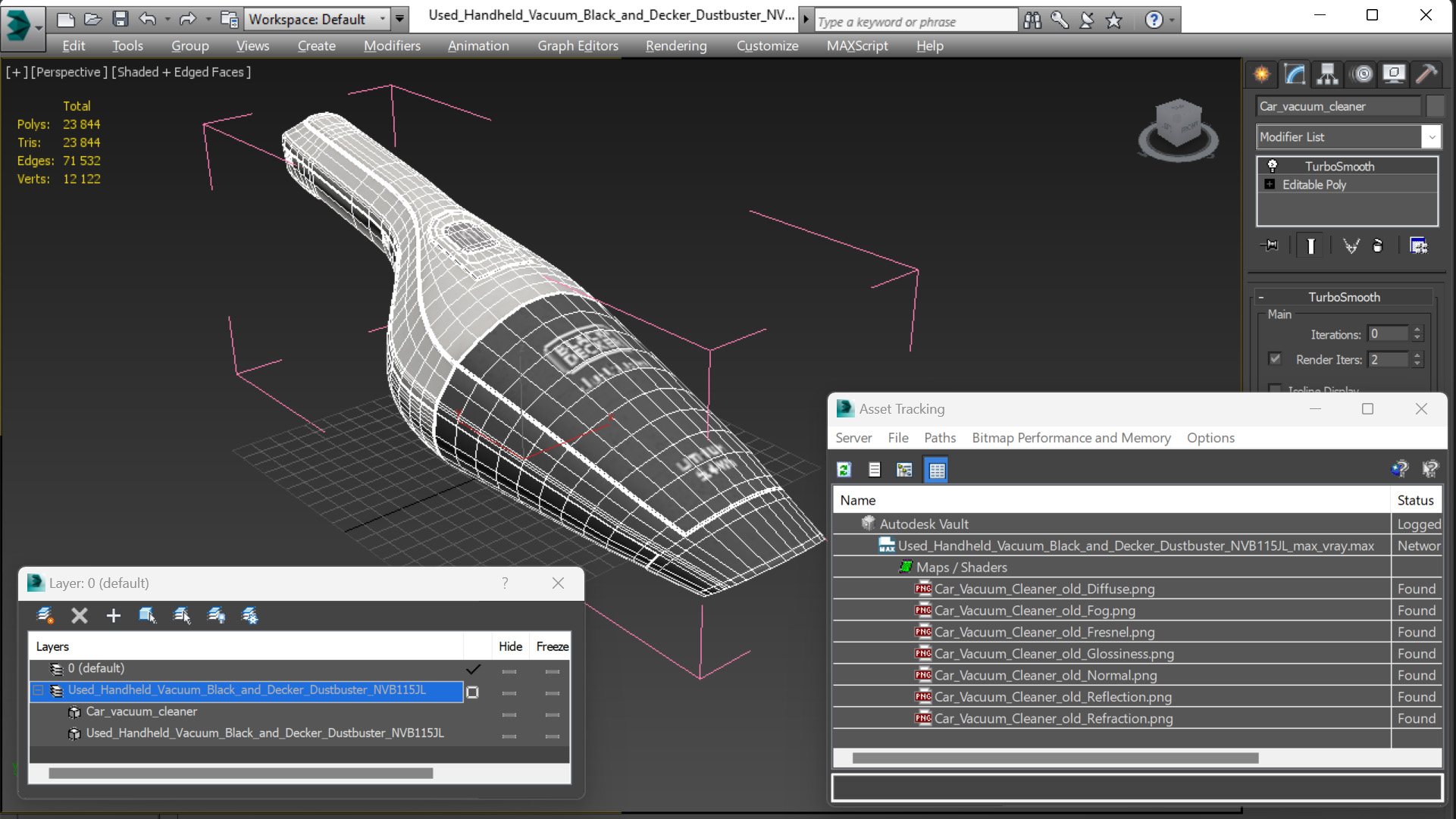Click the list view icon in Asset Tracking
This screenshot has height=819, width=1456.
click(x=874, y=470)
